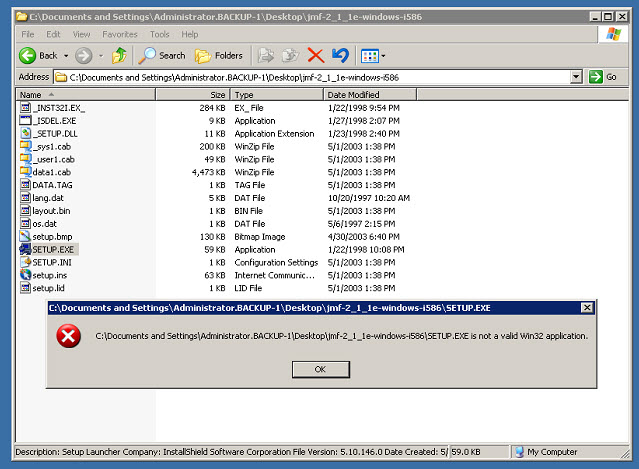Open the Search pane
Image resolution: width=639 pixels, height=469 pixels.
pyautogui.click(x=163, y=55)
